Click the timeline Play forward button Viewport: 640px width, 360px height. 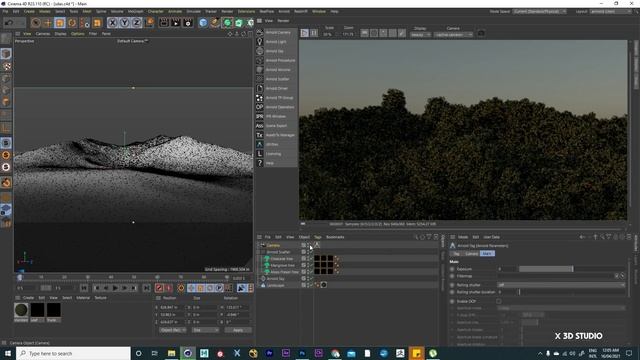coord(115,288)
